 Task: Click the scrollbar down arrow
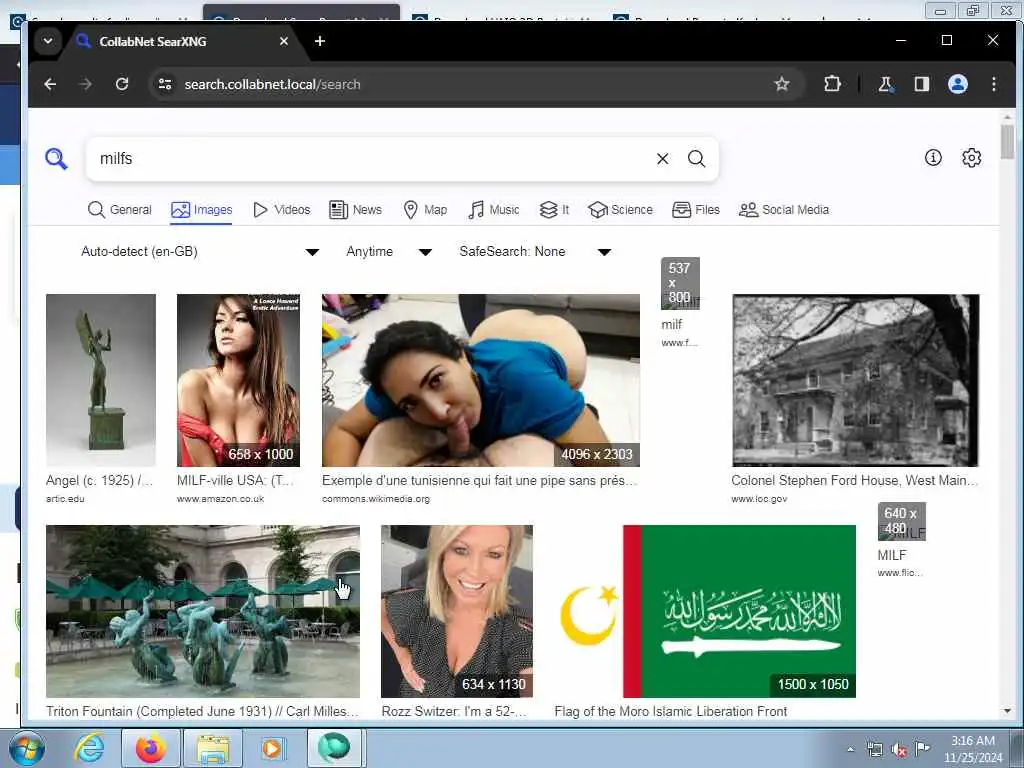coord(1006,711)
